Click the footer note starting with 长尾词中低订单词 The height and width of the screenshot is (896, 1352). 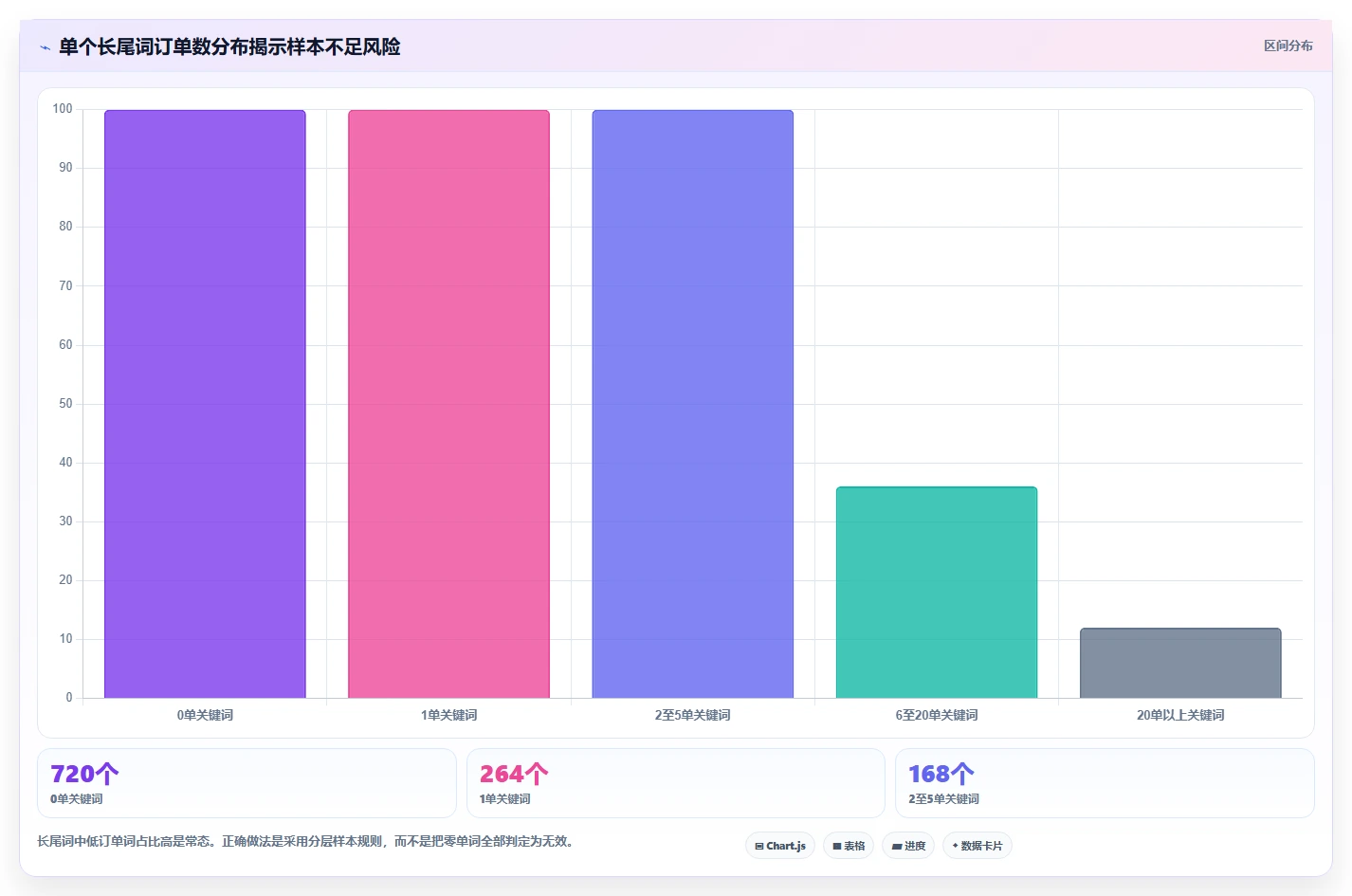307,841
